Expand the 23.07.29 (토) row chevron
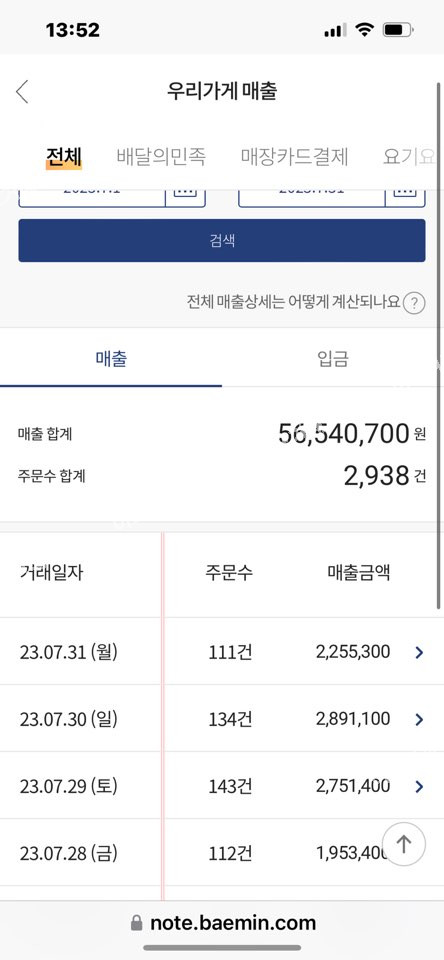 [419, 787]
